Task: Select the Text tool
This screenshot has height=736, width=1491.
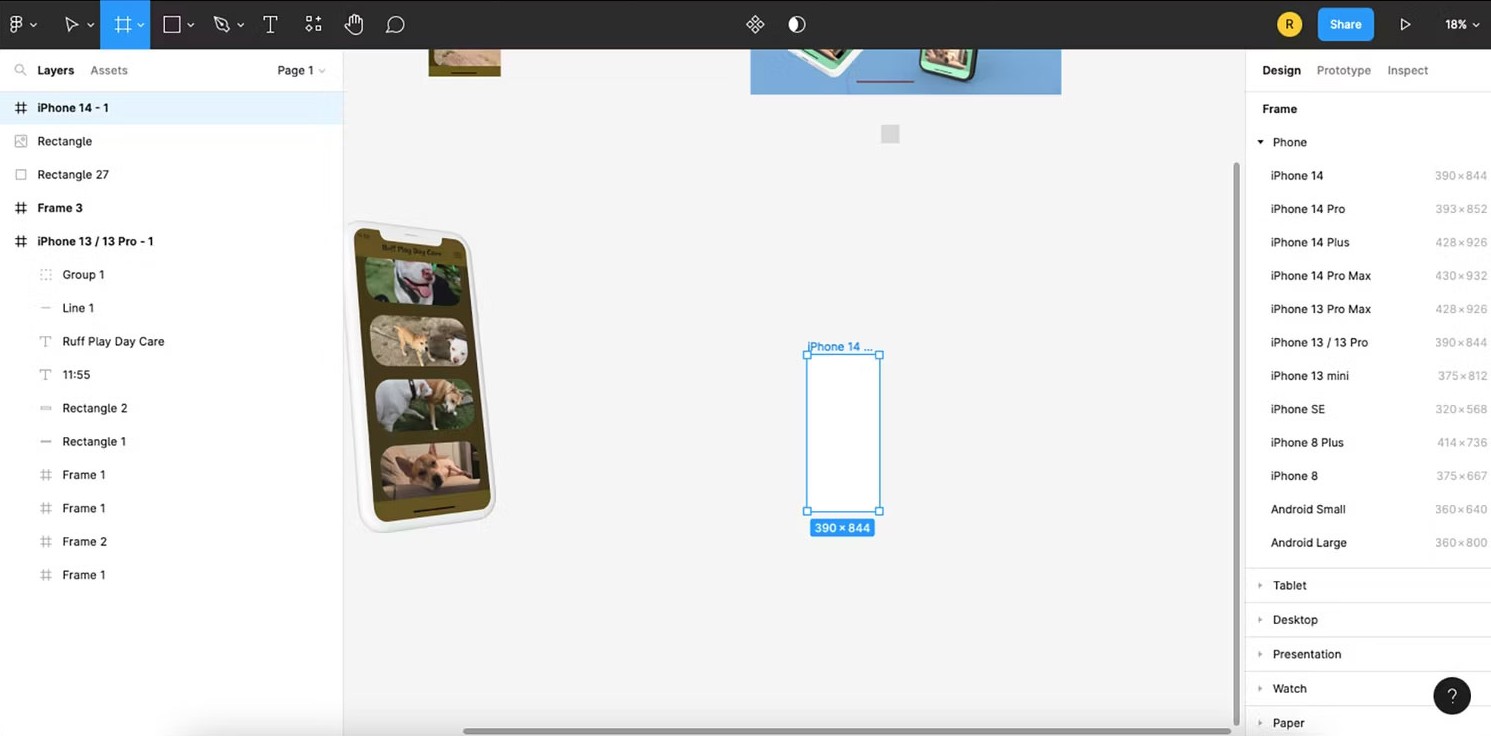Action: coord(270,24)
